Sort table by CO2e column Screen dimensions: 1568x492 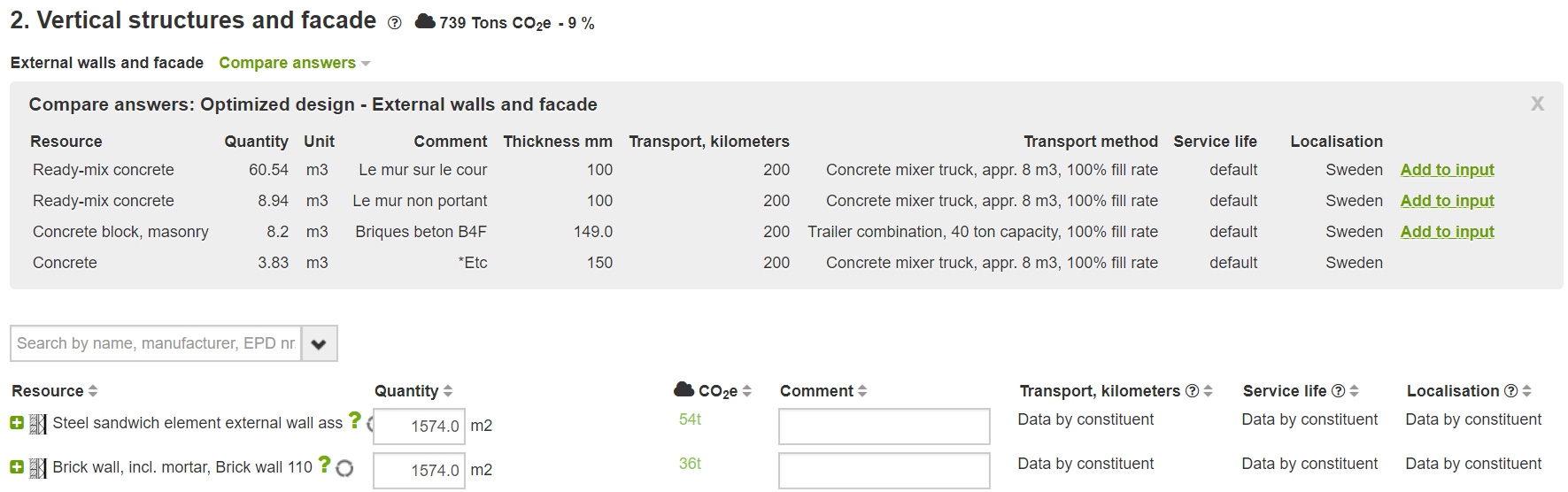[x=713, y=390]
